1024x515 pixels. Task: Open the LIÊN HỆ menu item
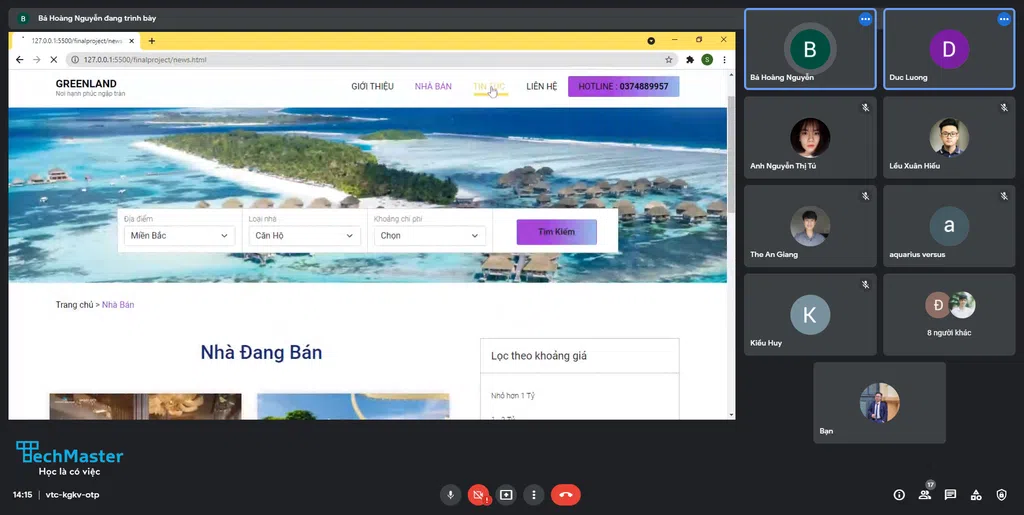point(541,86)
